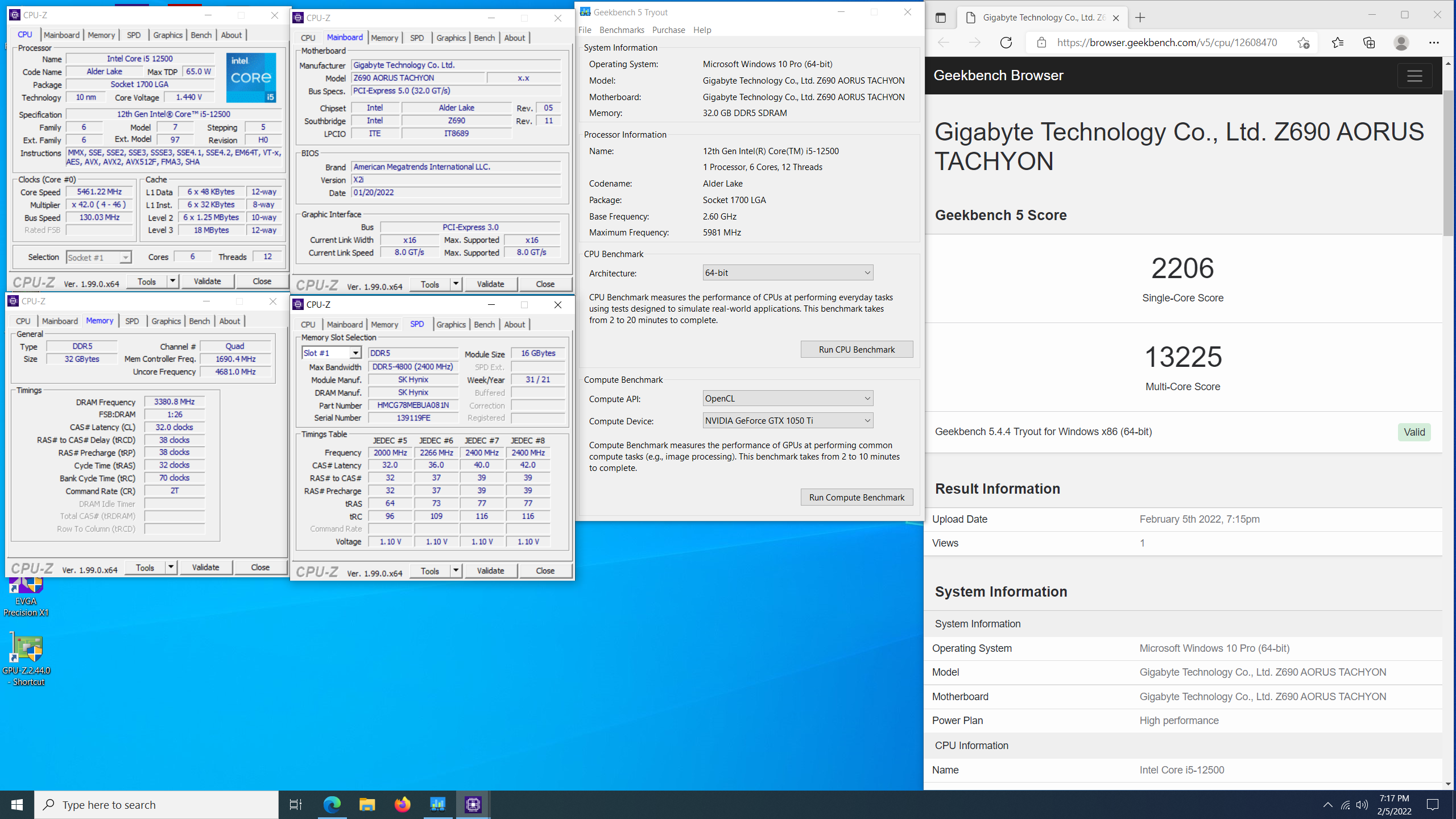Open Edge tab actions menu

click(941, 18)
